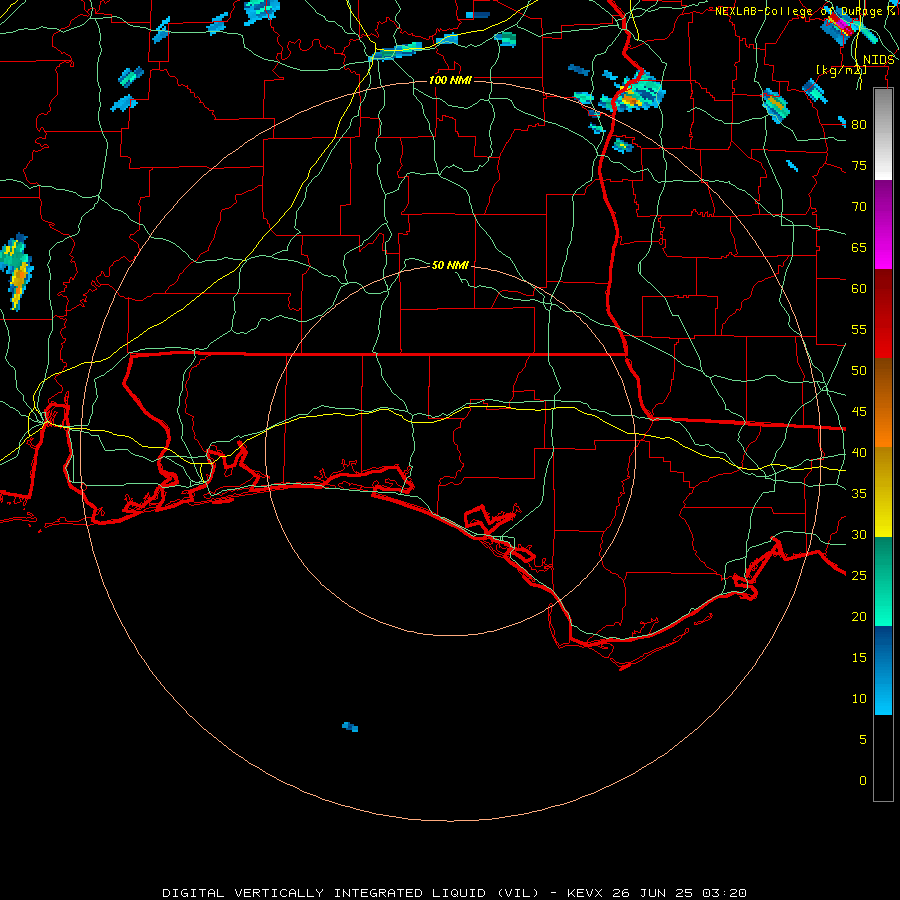Pick the yellow-olive segment of color bar
The width and height of the screenshot is (900, 900).
[x=883, y=492]
